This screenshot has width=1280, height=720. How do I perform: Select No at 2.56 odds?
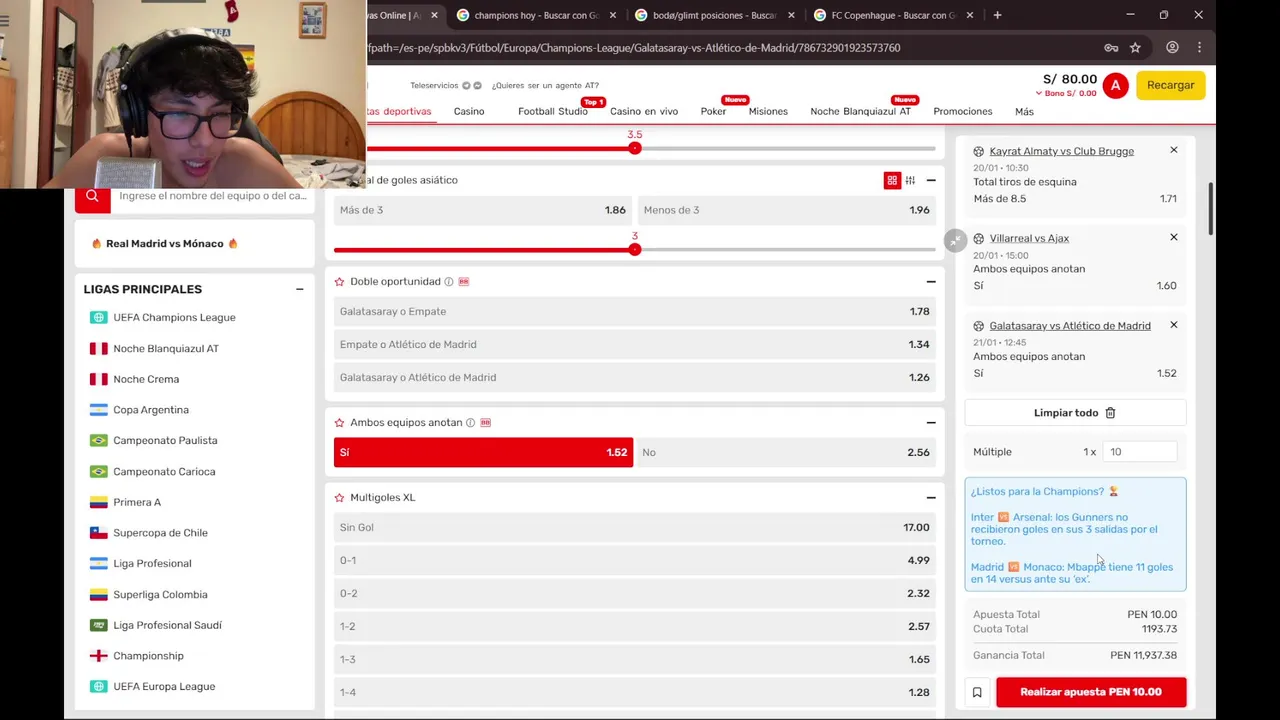coord(786,452)
